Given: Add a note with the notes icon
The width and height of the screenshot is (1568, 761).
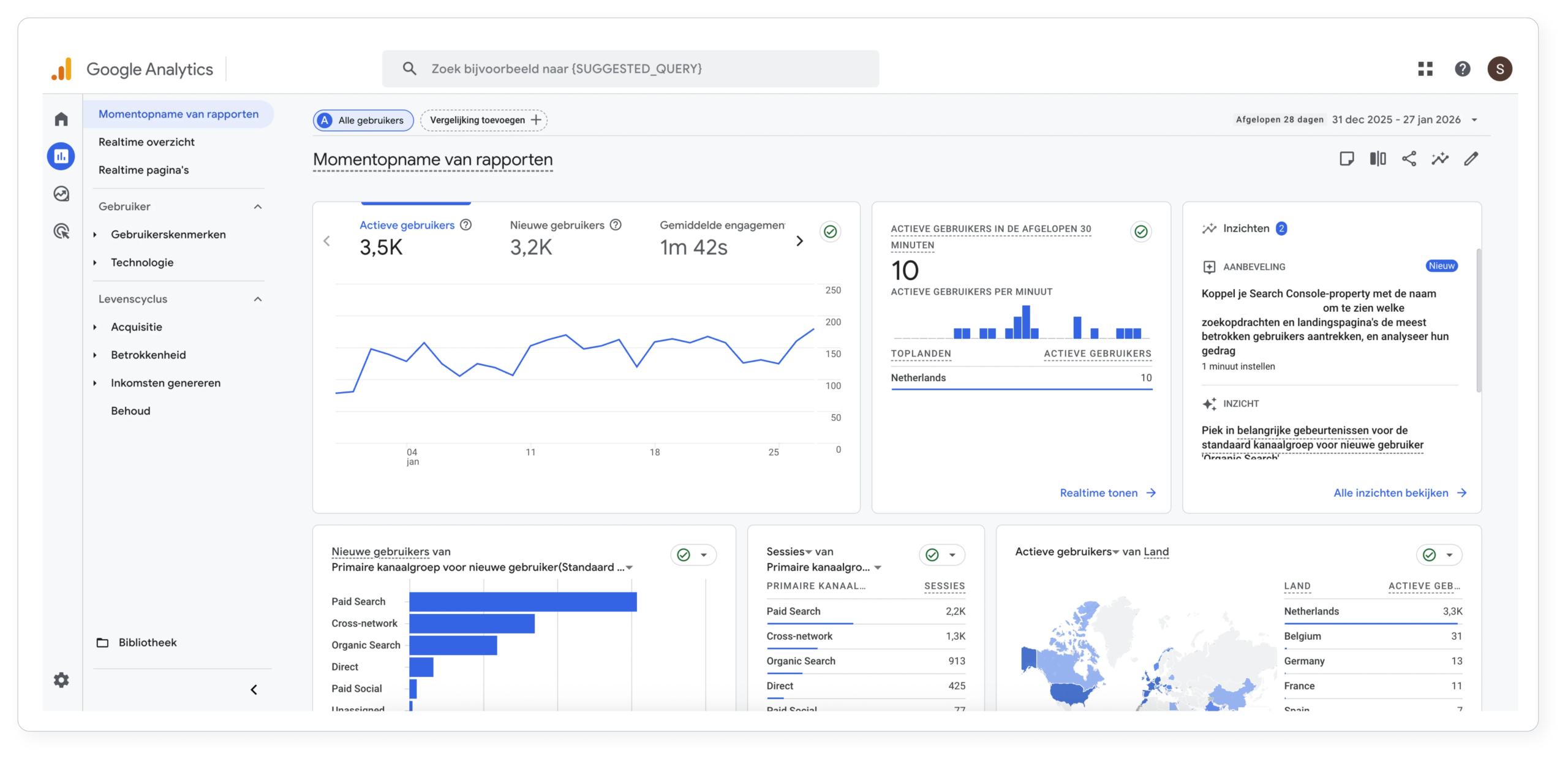Looking at the screenshot, I should pyautogui.click(x=1347, y=158).
